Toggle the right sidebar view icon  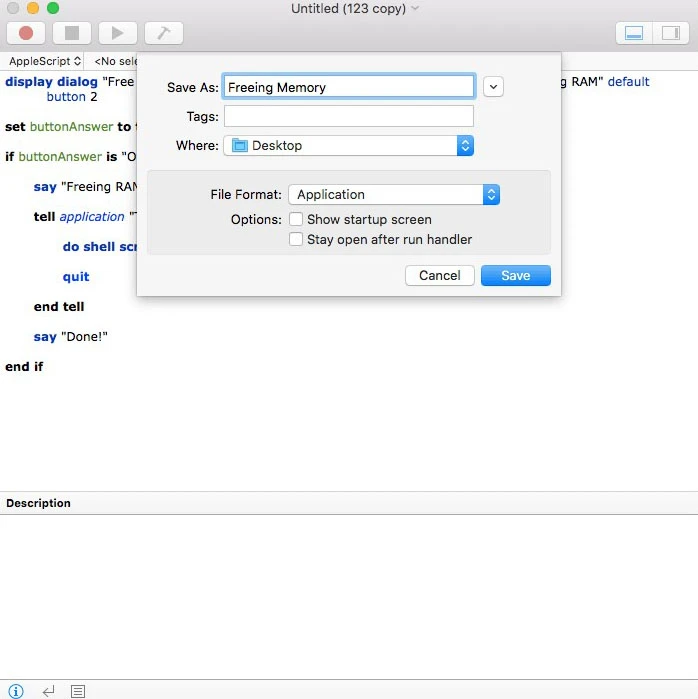pyautogui.click(x=671, y=33)
